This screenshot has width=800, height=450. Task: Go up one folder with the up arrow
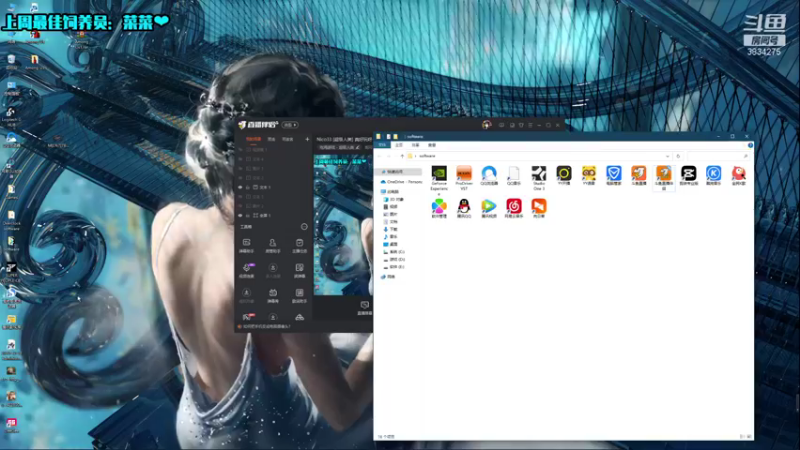402,156
